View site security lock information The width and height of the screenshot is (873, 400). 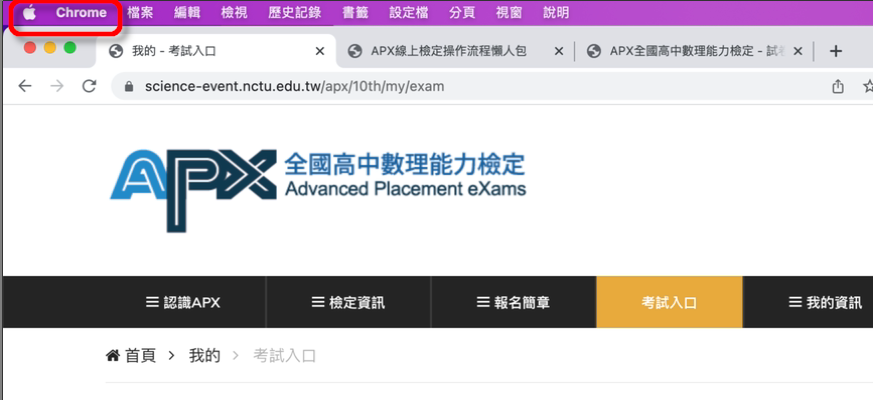tap(129, 87)
